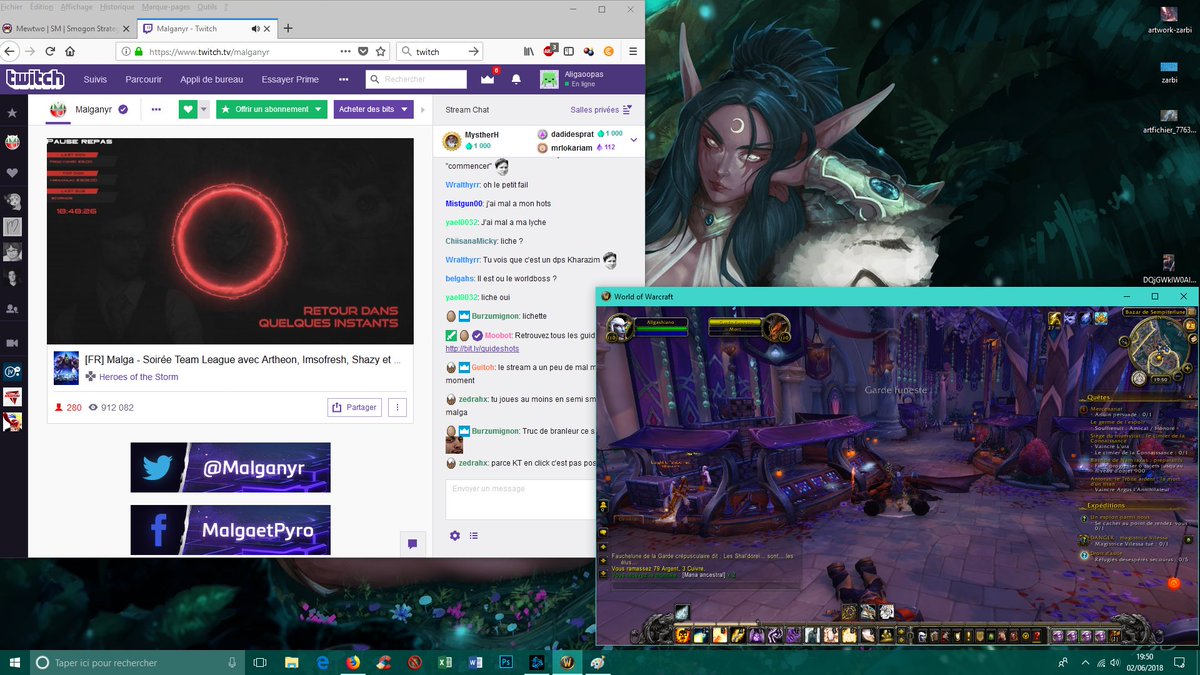Open page actions dots in address bar

click(345, 51)
